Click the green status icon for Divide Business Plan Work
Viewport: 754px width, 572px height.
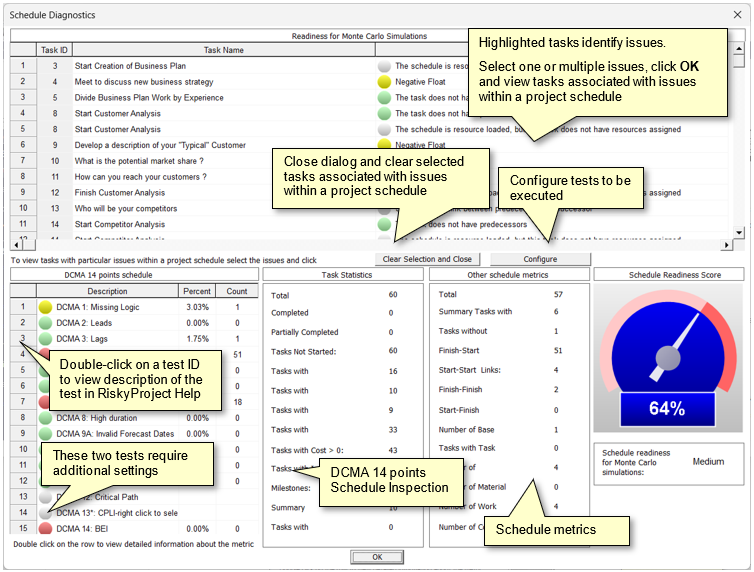click(x=384, y=98)
